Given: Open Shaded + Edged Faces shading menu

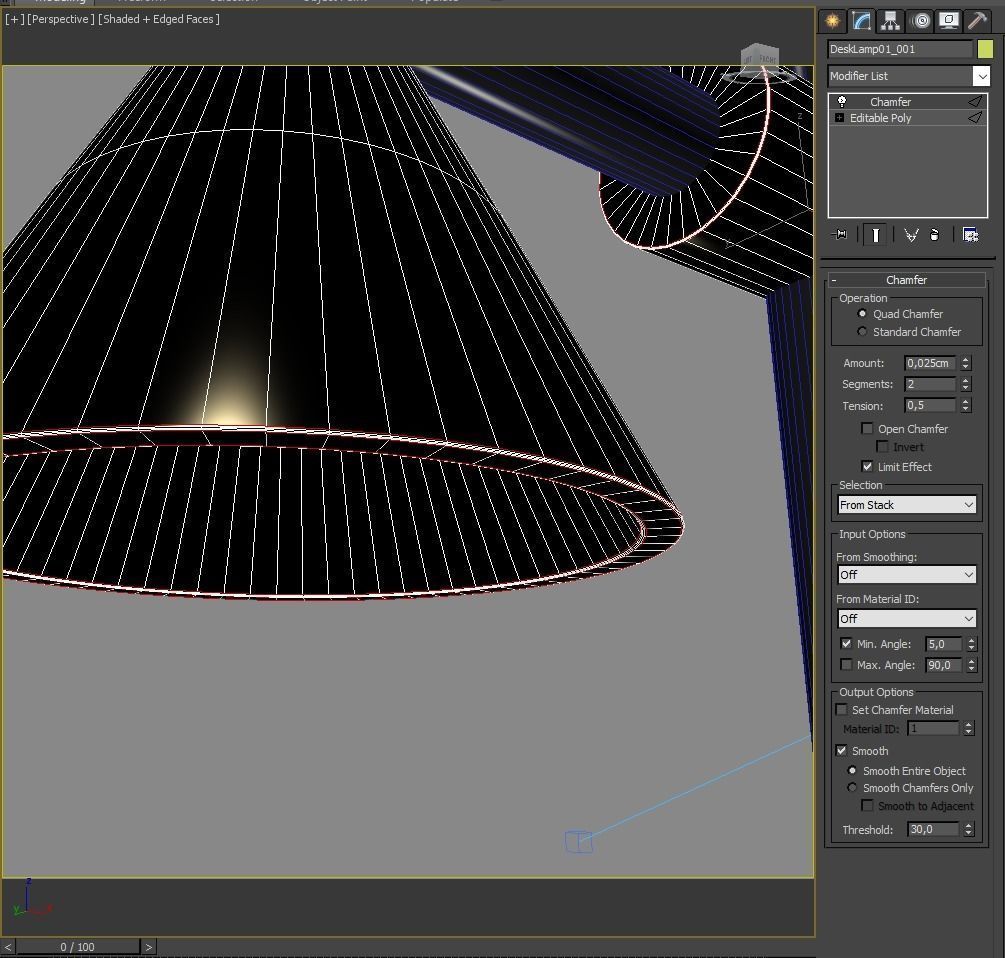Looking at the screenshot, I should [x=159, y=19].
